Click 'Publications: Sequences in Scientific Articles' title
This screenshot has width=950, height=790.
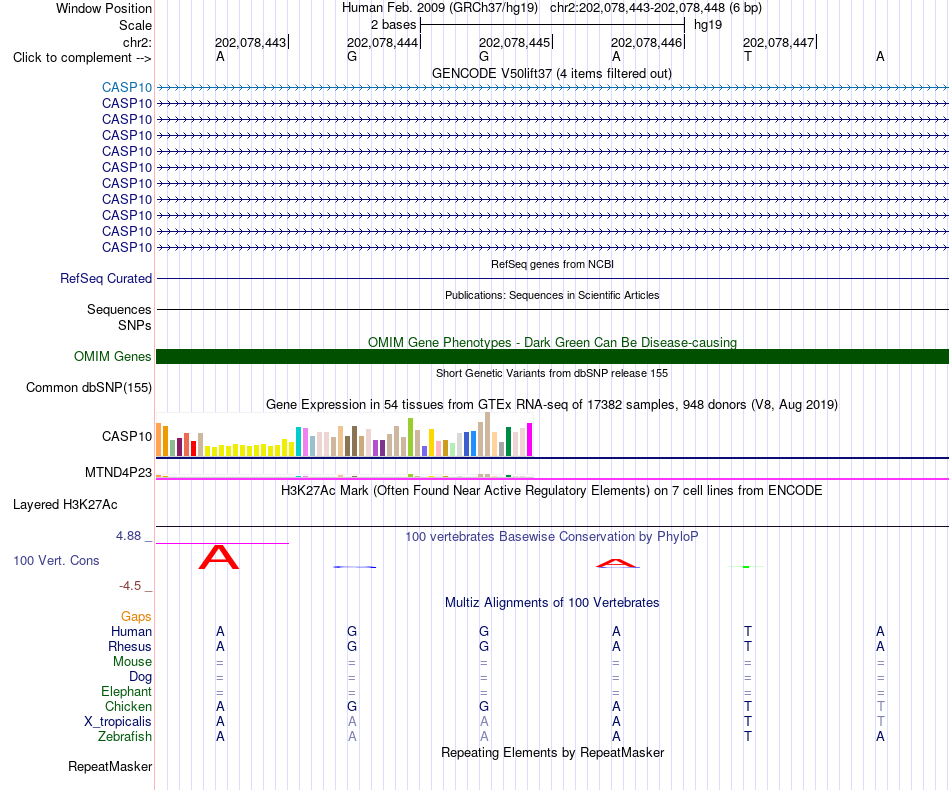pos(552,295)
